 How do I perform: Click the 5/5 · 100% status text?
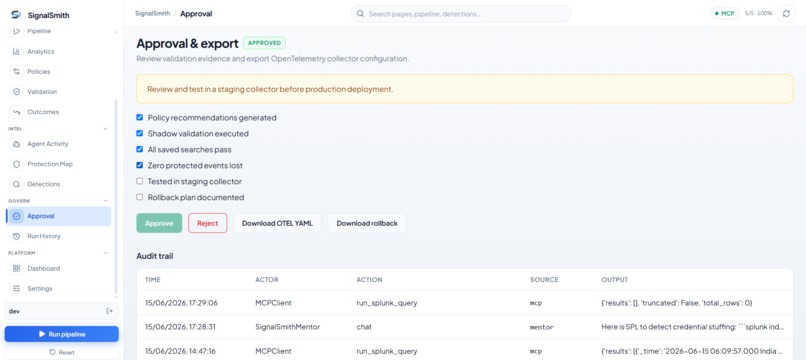[x=758, y=13]
